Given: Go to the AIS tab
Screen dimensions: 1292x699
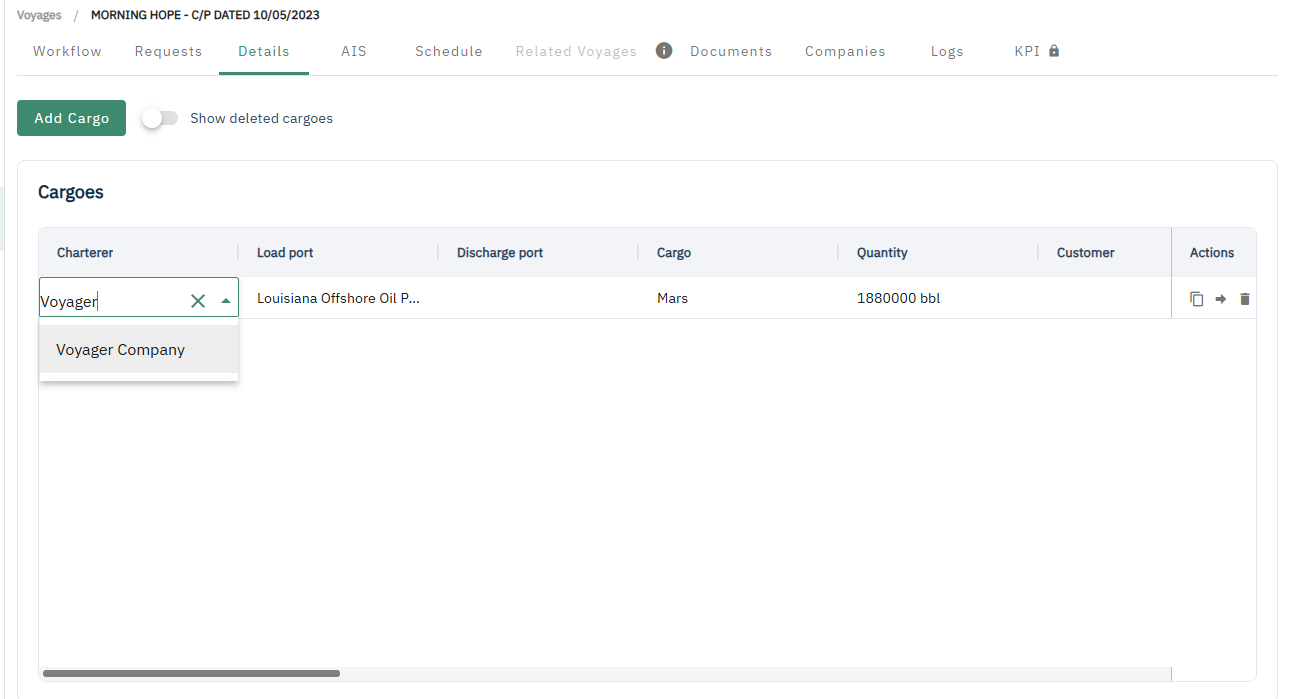Looking at the screenshot, I should click(x=354, y=51).
